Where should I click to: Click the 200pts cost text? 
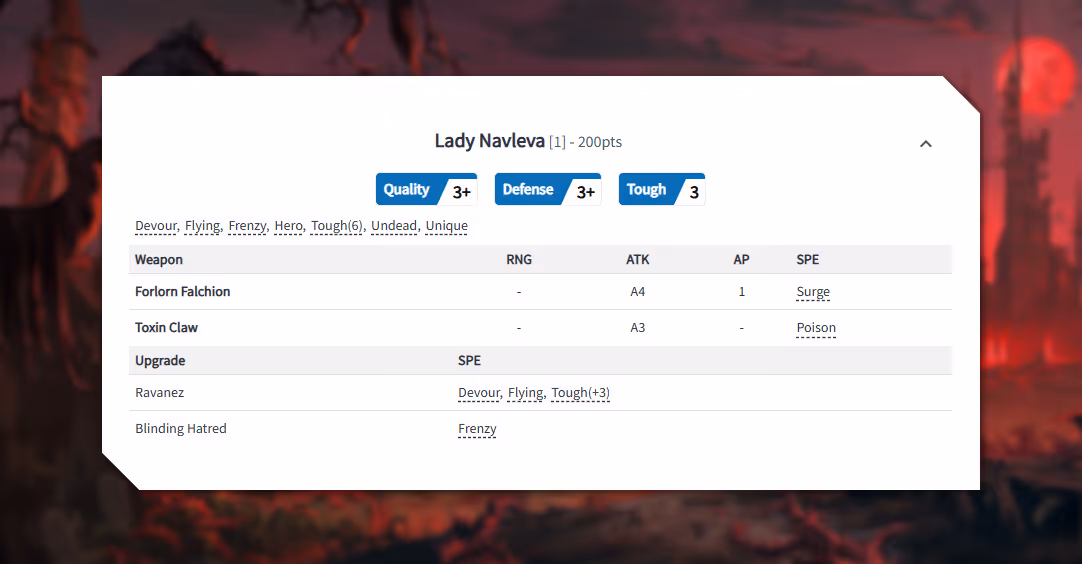(x=600, y=142)
